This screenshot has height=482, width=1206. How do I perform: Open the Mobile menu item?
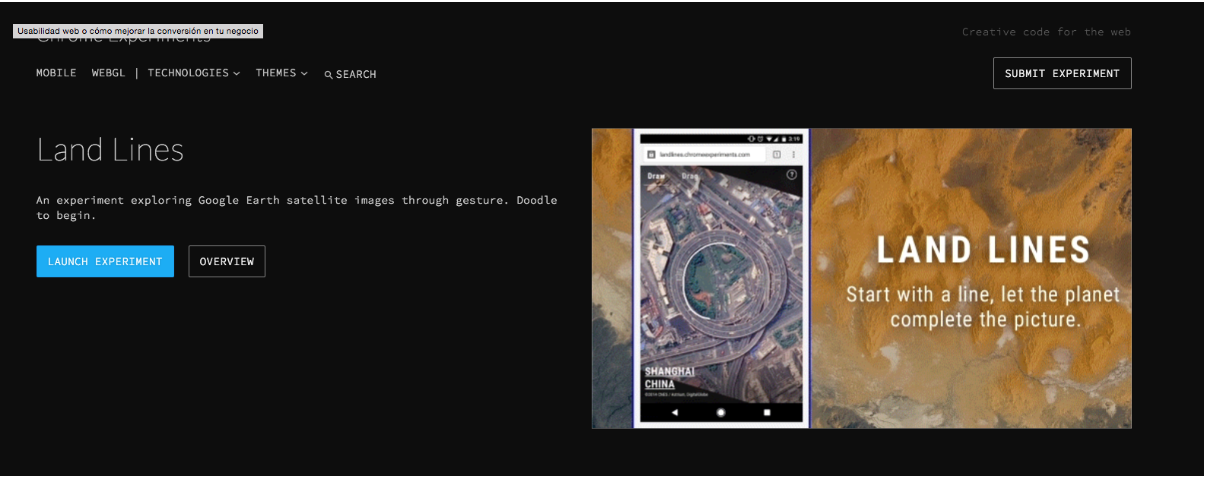pyautogui.click(x=56, y=73)
